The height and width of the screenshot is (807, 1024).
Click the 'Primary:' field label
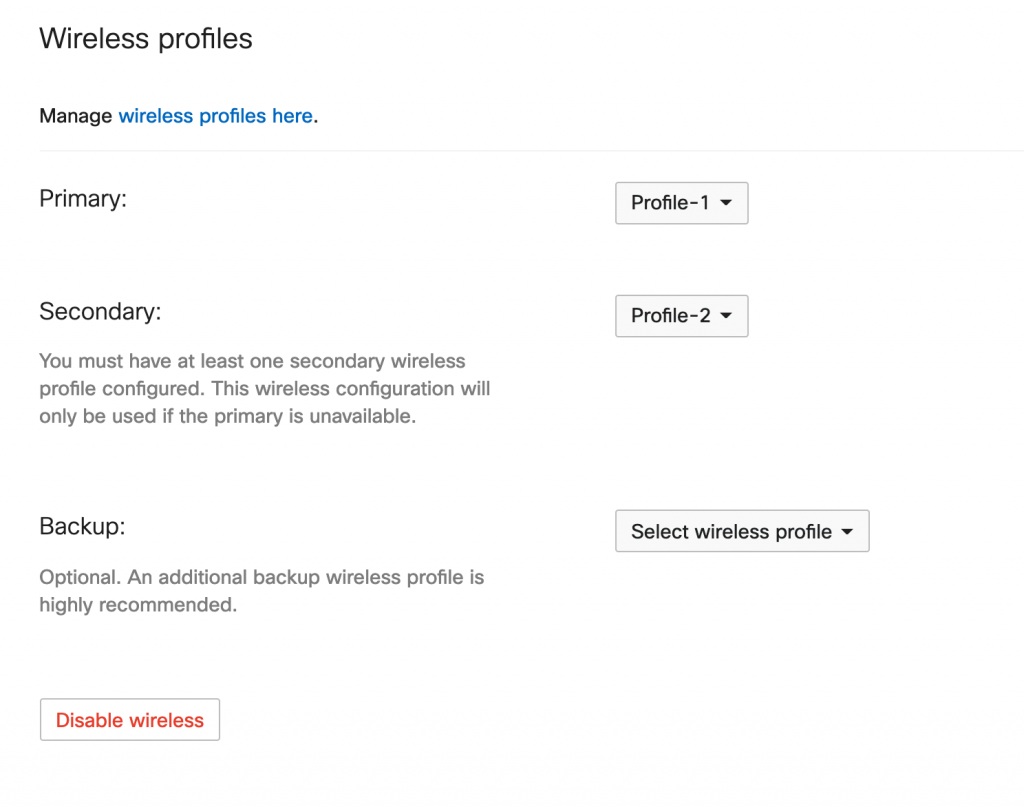(x=83, y=199)
